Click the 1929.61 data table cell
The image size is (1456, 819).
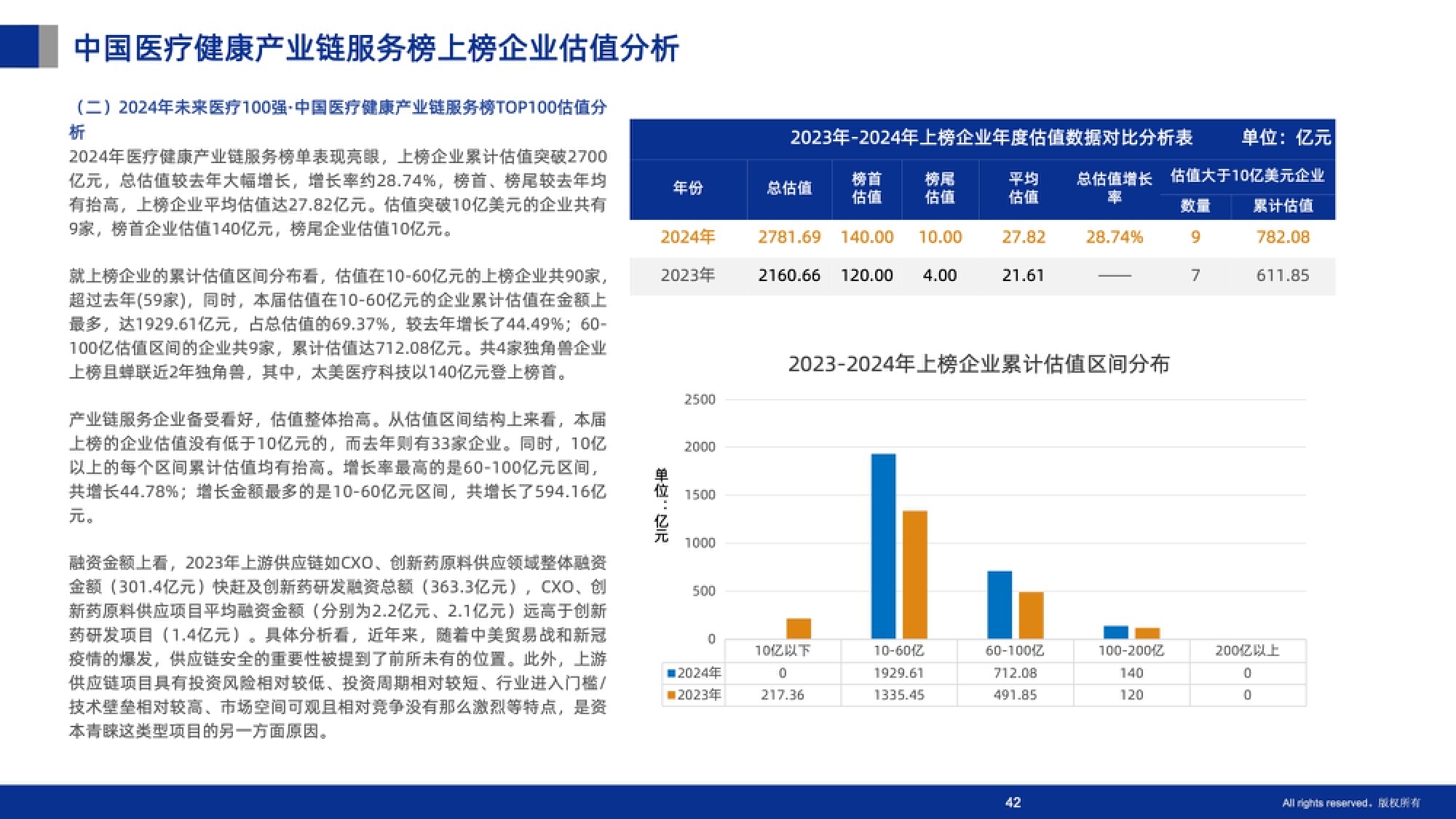[898, 673]
